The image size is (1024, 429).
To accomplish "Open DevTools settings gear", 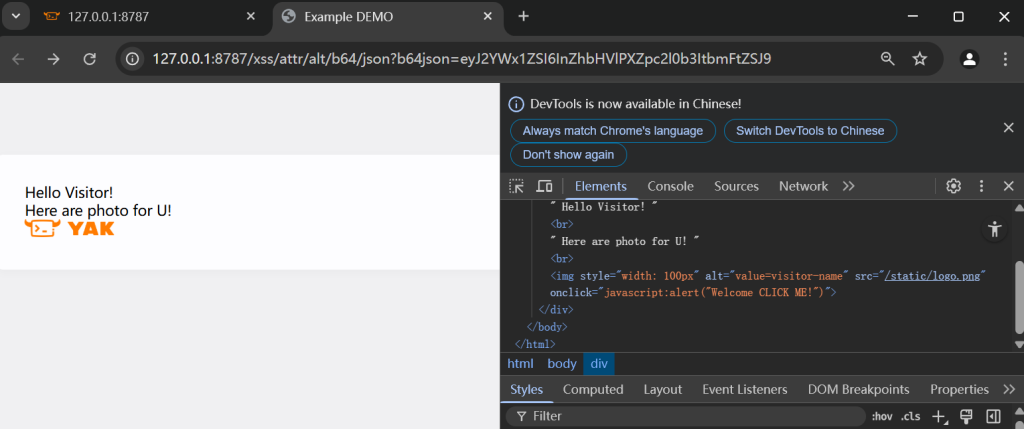I will (953, 186).
